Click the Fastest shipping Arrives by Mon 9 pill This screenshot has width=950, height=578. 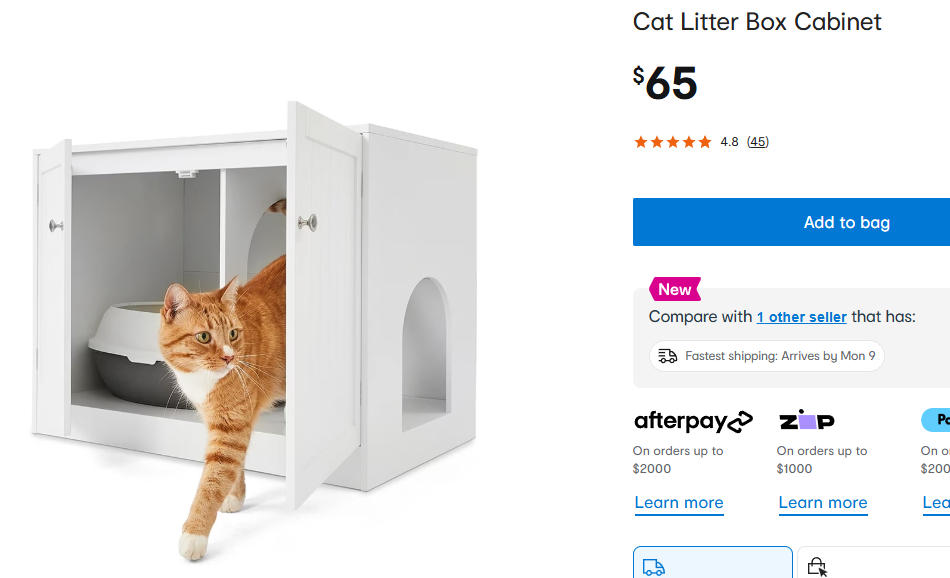[x=767, y=356]
